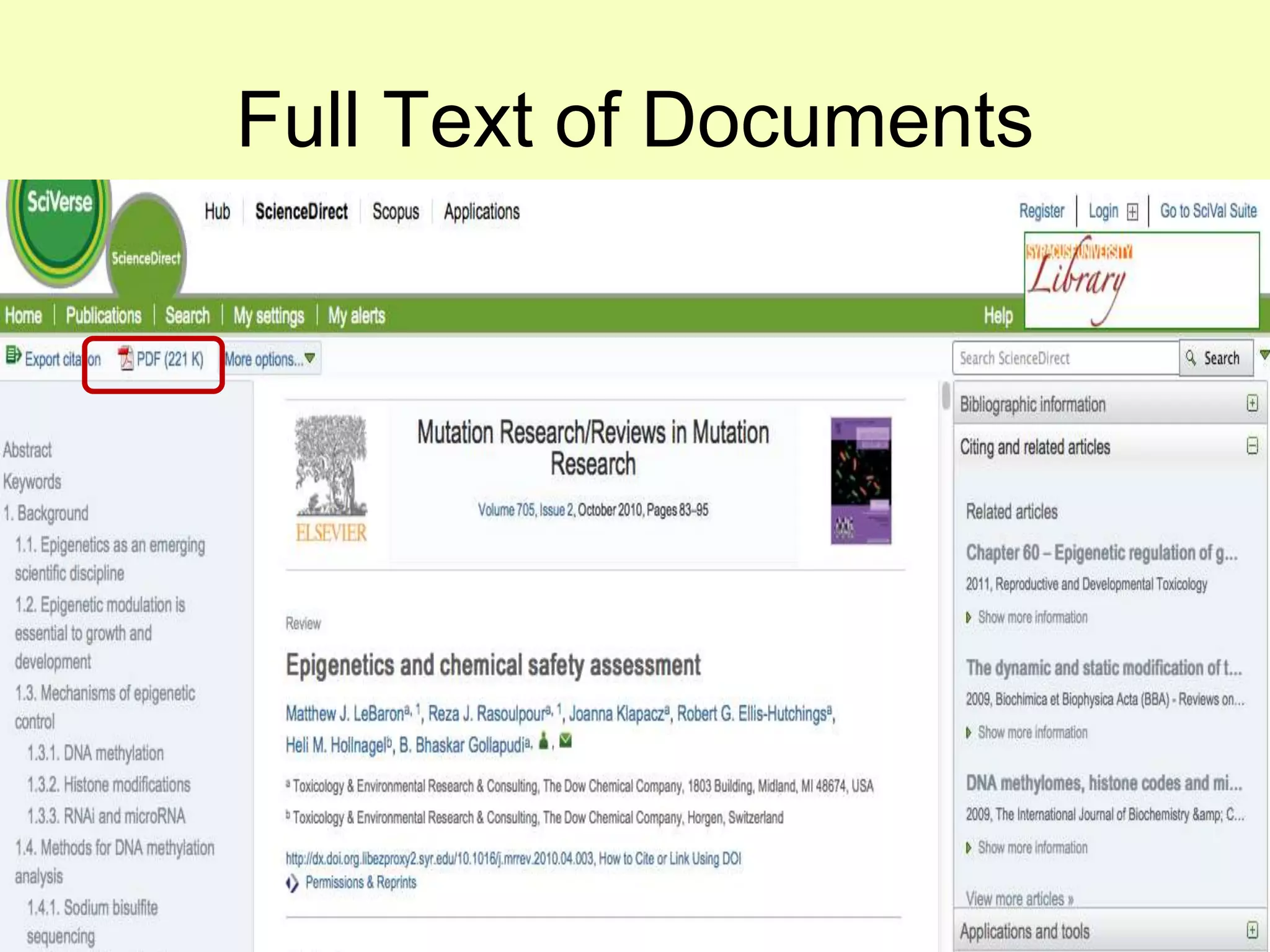Open author Matthew J. LeBaron link

click(x=345, y=714)
